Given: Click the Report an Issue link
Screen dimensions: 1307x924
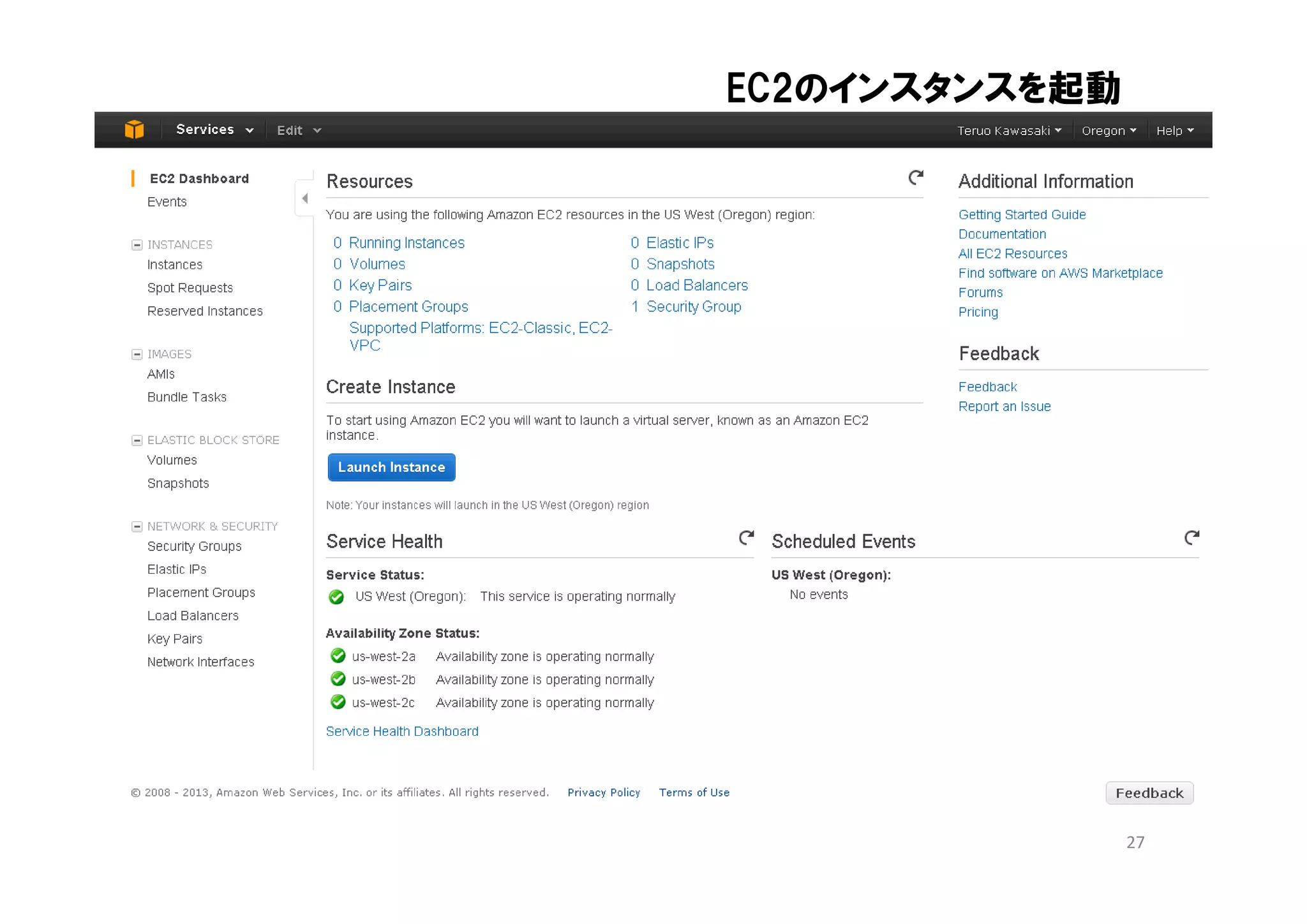Looking at the screenshot, I should [1005, 406].
